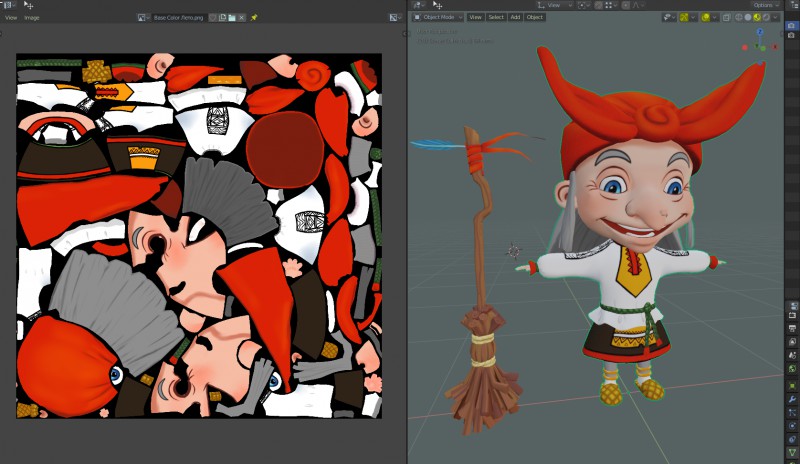Unlink the Base Color image
The image size is (800, 464).
click(x=241, y=17)
